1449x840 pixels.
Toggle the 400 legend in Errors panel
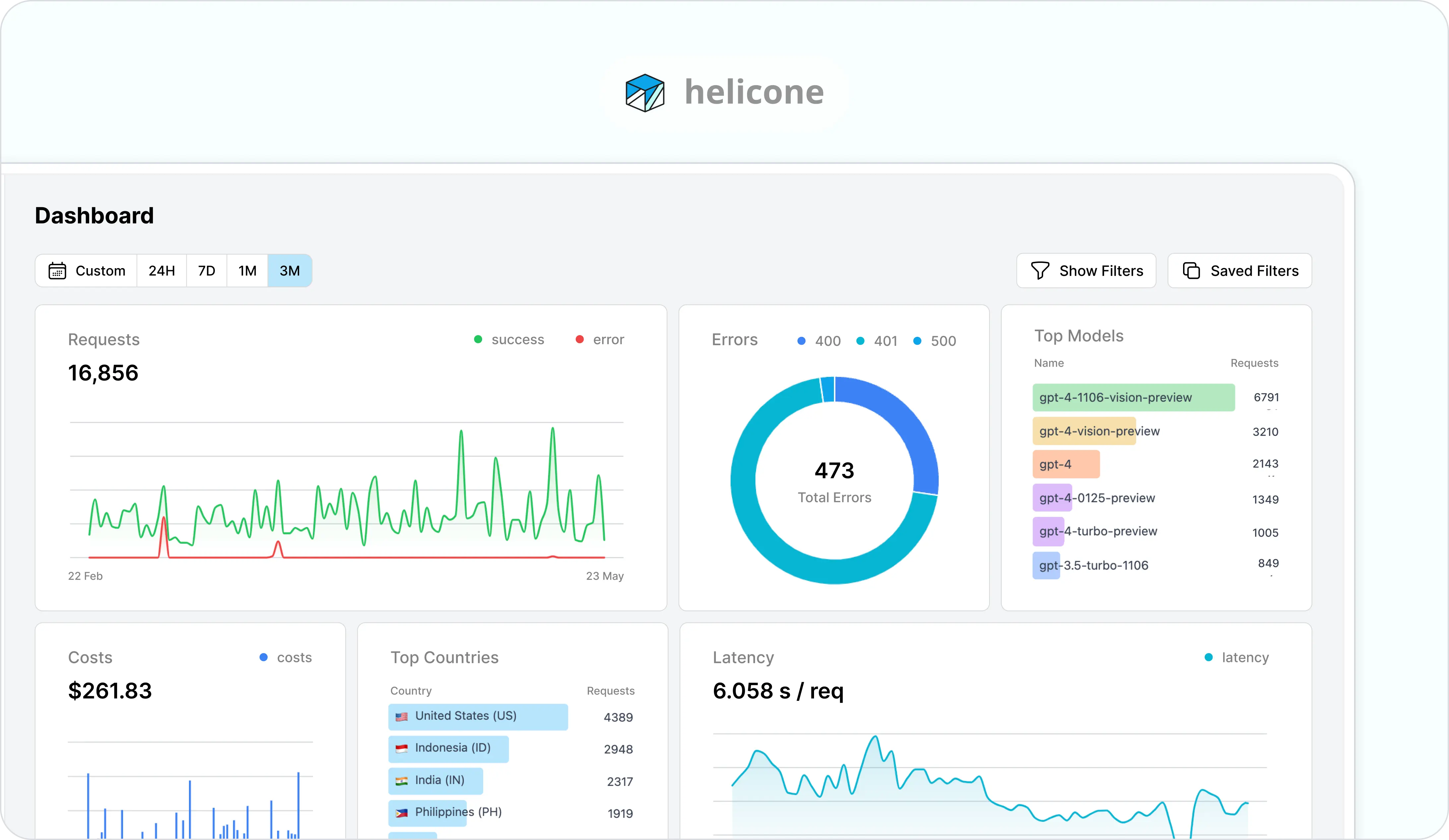pyautogui.click(x=801, y=340)
